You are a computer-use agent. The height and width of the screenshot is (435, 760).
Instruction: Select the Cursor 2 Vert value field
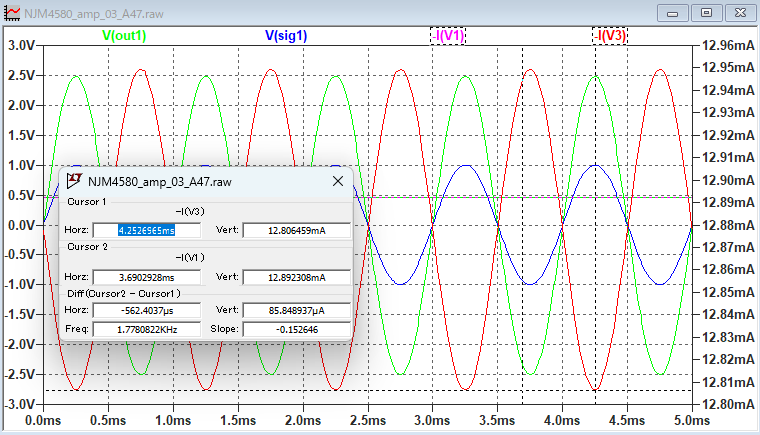click(297, 276)
